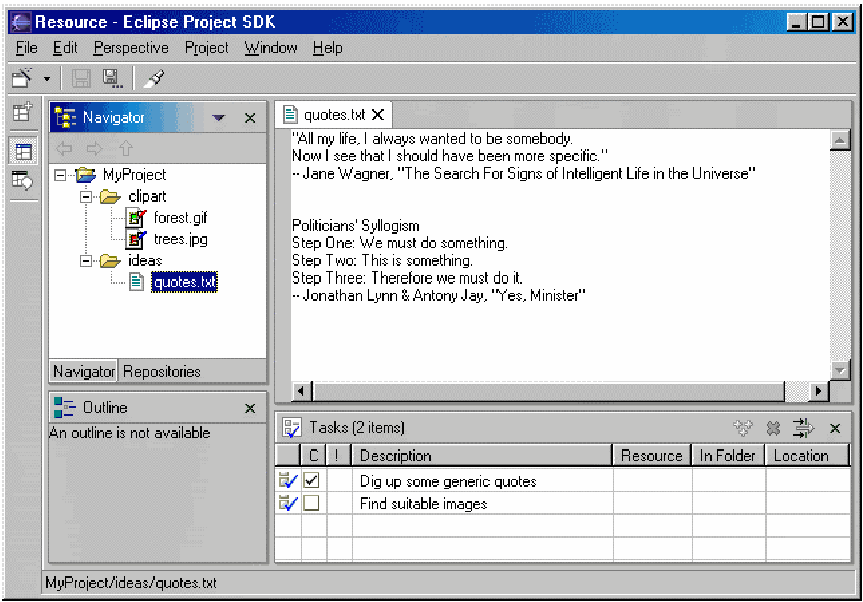Select trees.jpg in the Navigator
Viewport: 863px width, 602px height.
(181, 239)
